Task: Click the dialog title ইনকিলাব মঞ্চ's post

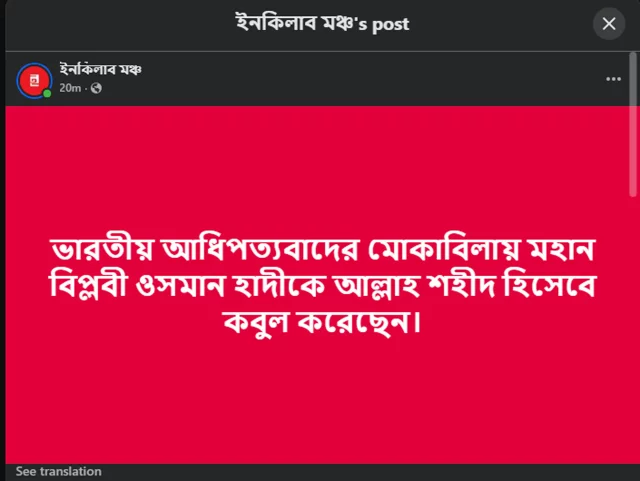Action: (322, 23)
